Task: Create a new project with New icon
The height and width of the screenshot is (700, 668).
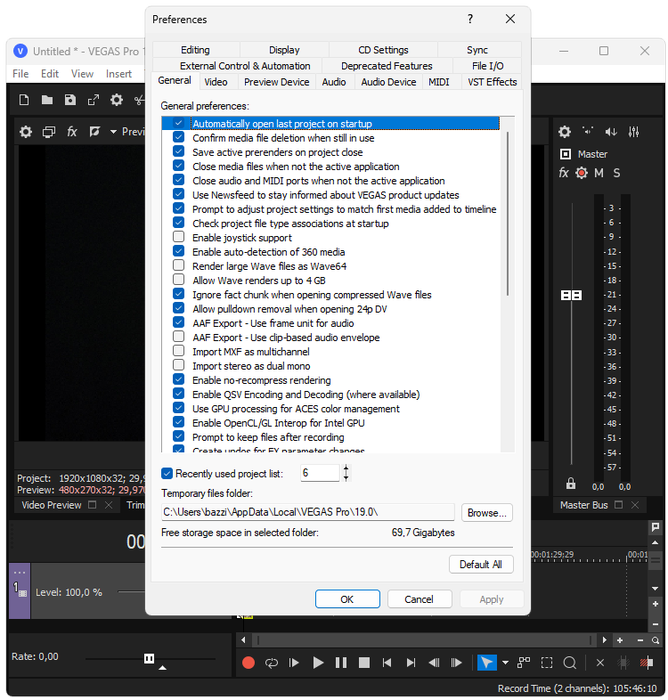Action: pos(24,100)
